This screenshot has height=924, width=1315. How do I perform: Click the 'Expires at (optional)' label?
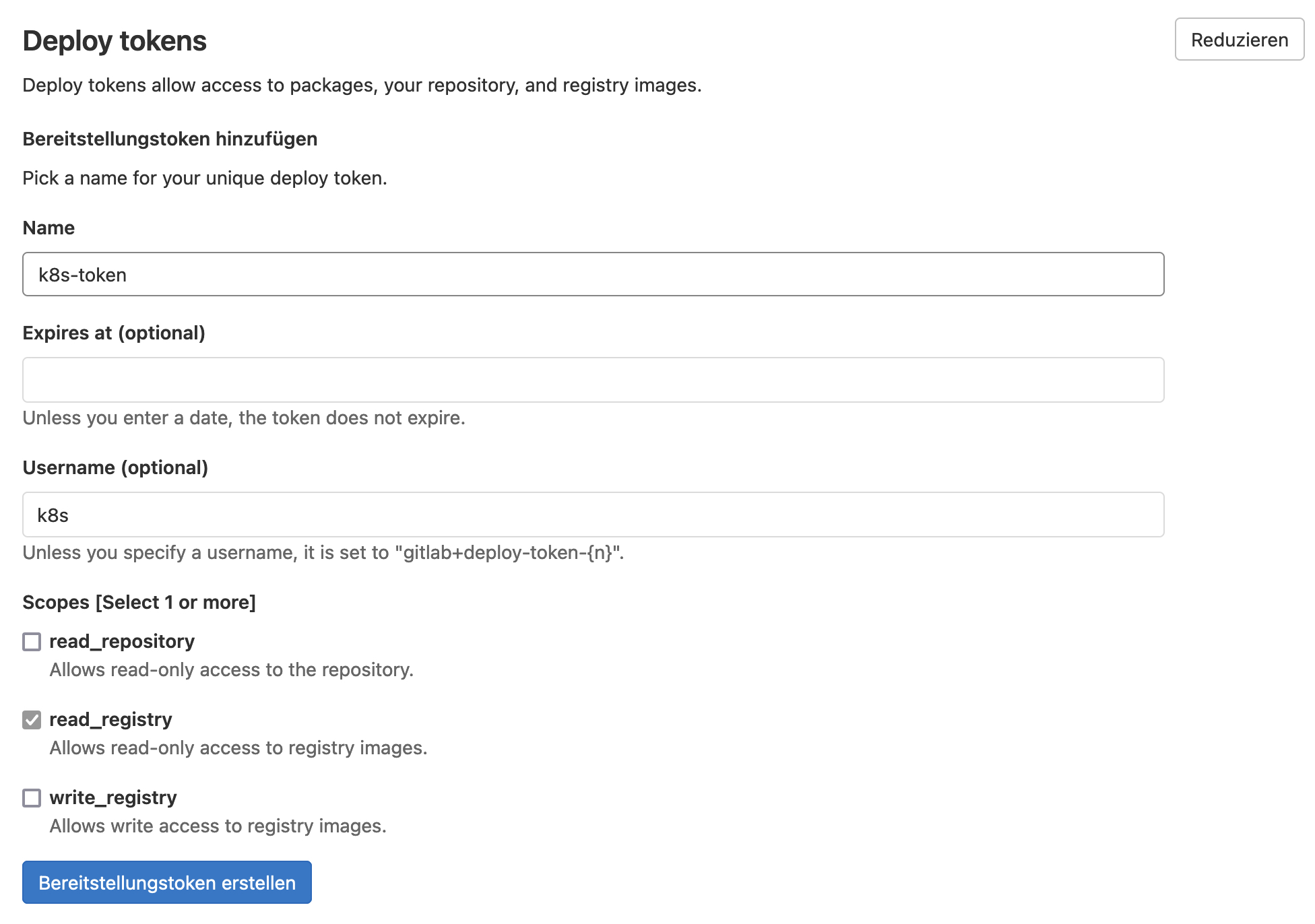114,333
